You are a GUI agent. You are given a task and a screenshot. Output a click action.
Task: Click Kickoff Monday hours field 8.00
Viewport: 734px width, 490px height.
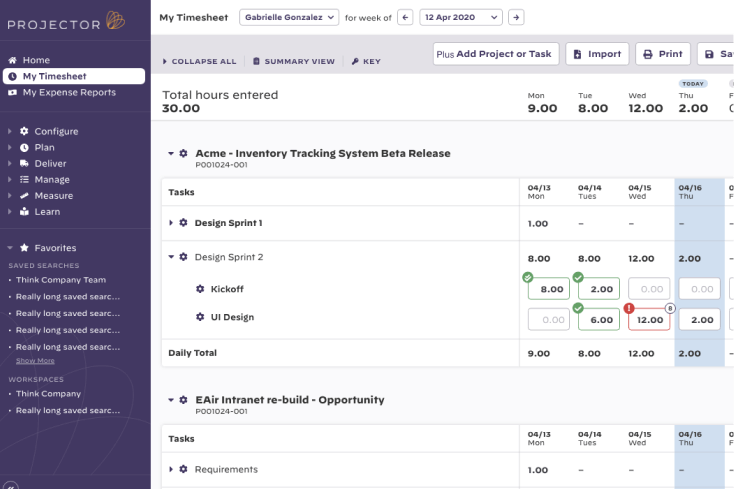click(549, 289)
